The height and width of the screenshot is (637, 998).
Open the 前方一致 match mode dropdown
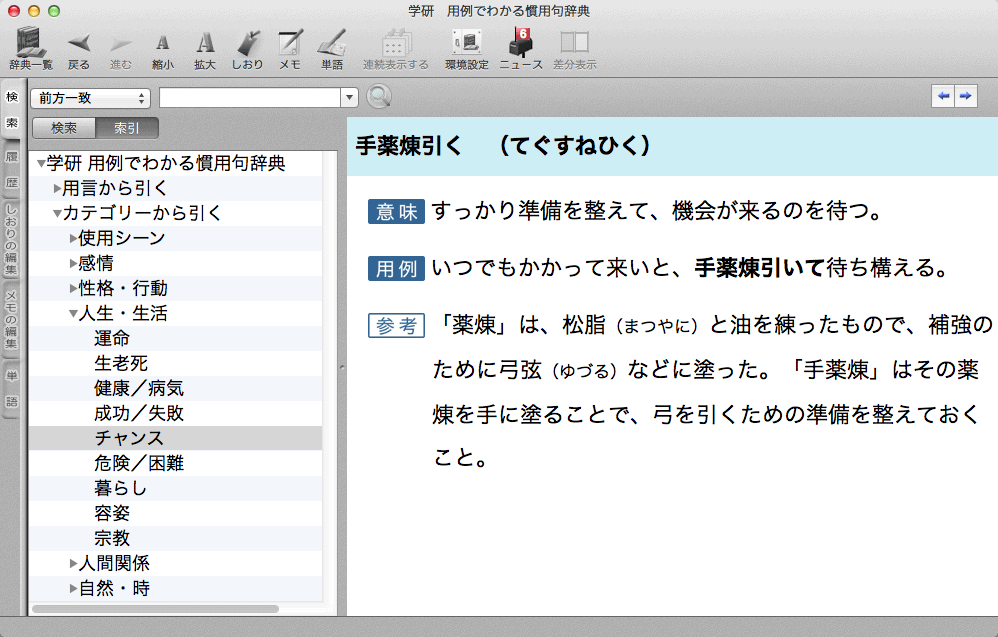click(90, 98)
